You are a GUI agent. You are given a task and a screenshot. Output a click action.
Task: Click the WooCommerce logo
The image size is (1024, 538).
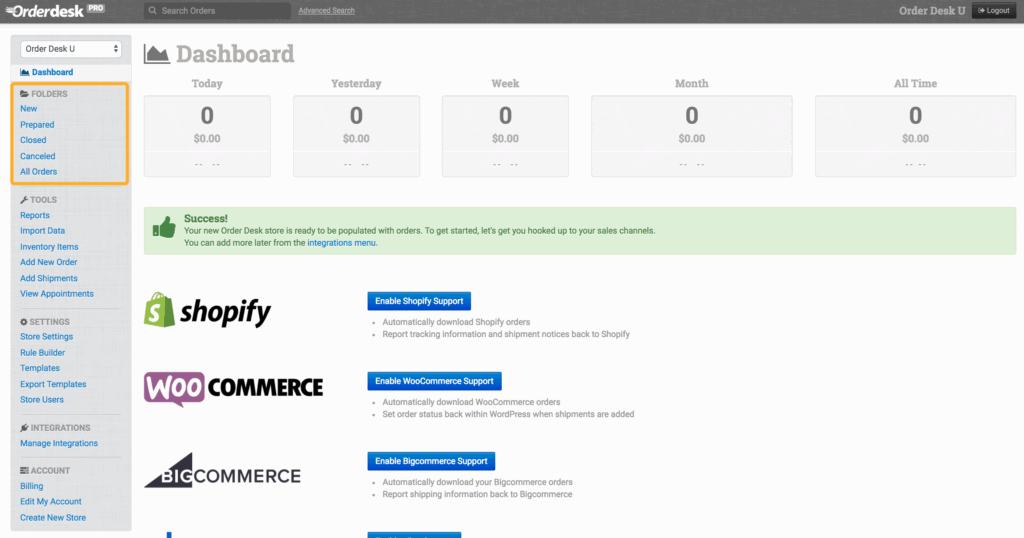click(233, 389)
